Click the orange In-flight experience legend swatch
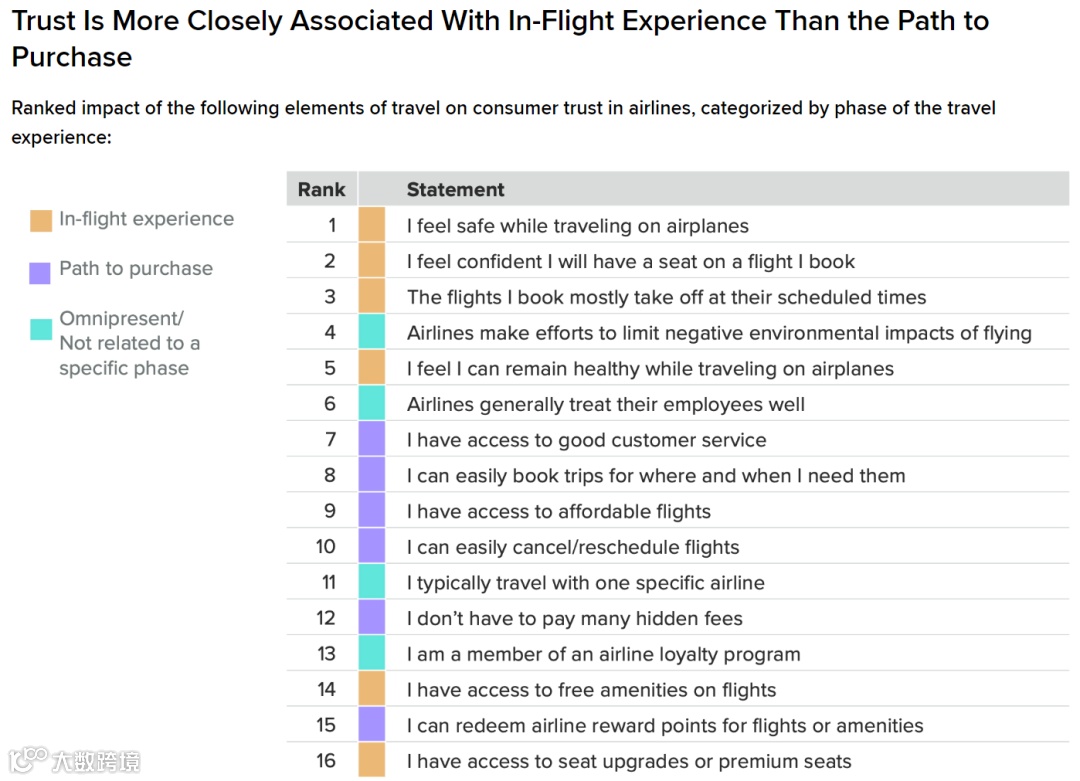This screenshot has height=781, width=1080. click(x=40, y=220)
